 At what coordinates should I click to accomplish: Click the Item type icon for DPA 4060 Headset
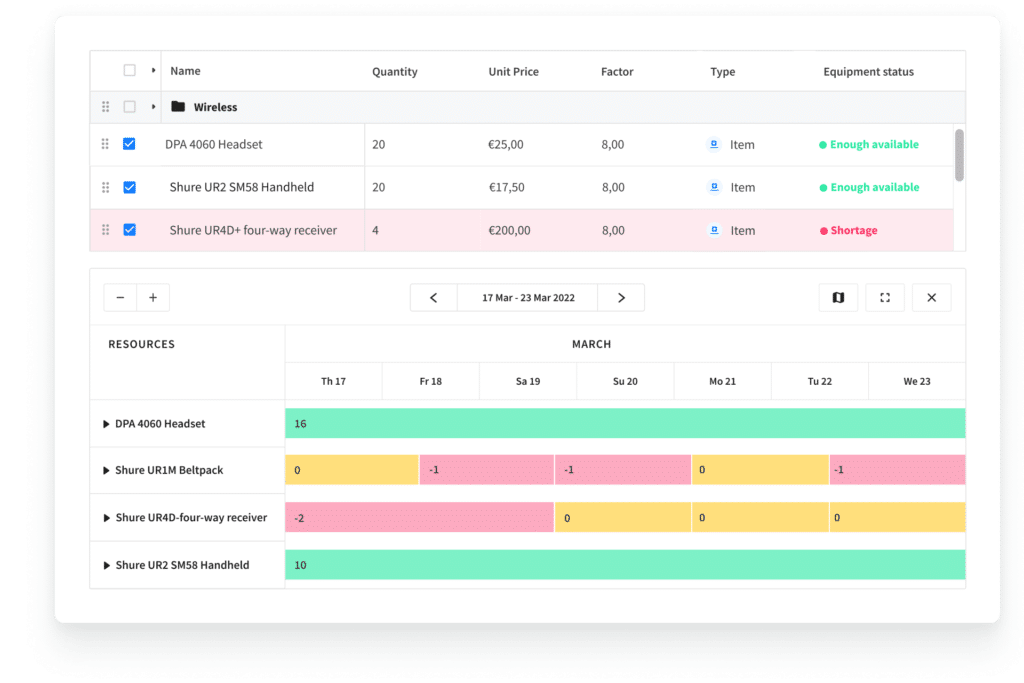714,144
